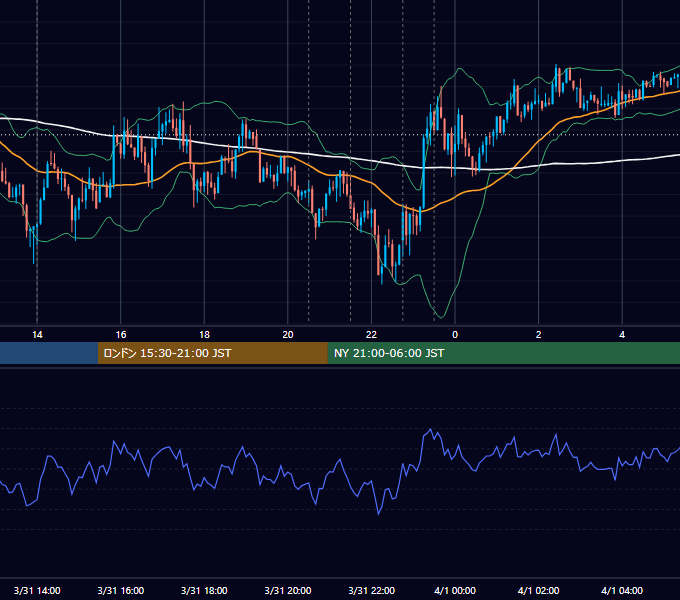Click the hour label 2 on price chart axis
680x600 pixels.
click(539, 335)
